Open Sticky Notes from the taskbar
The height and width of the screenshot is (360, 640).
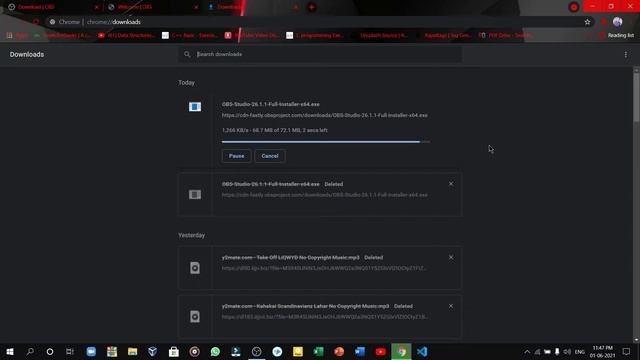point(298,351)
